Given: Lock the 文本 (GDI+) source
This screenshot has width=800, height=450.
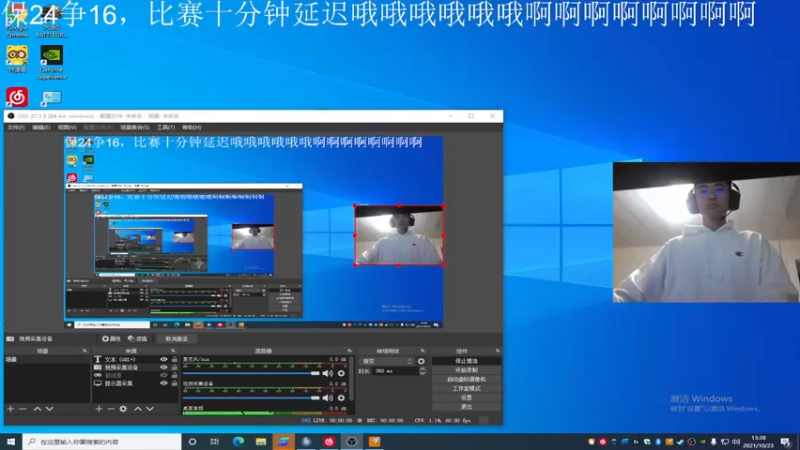Looking at the screenshot, I should point(174,359).
